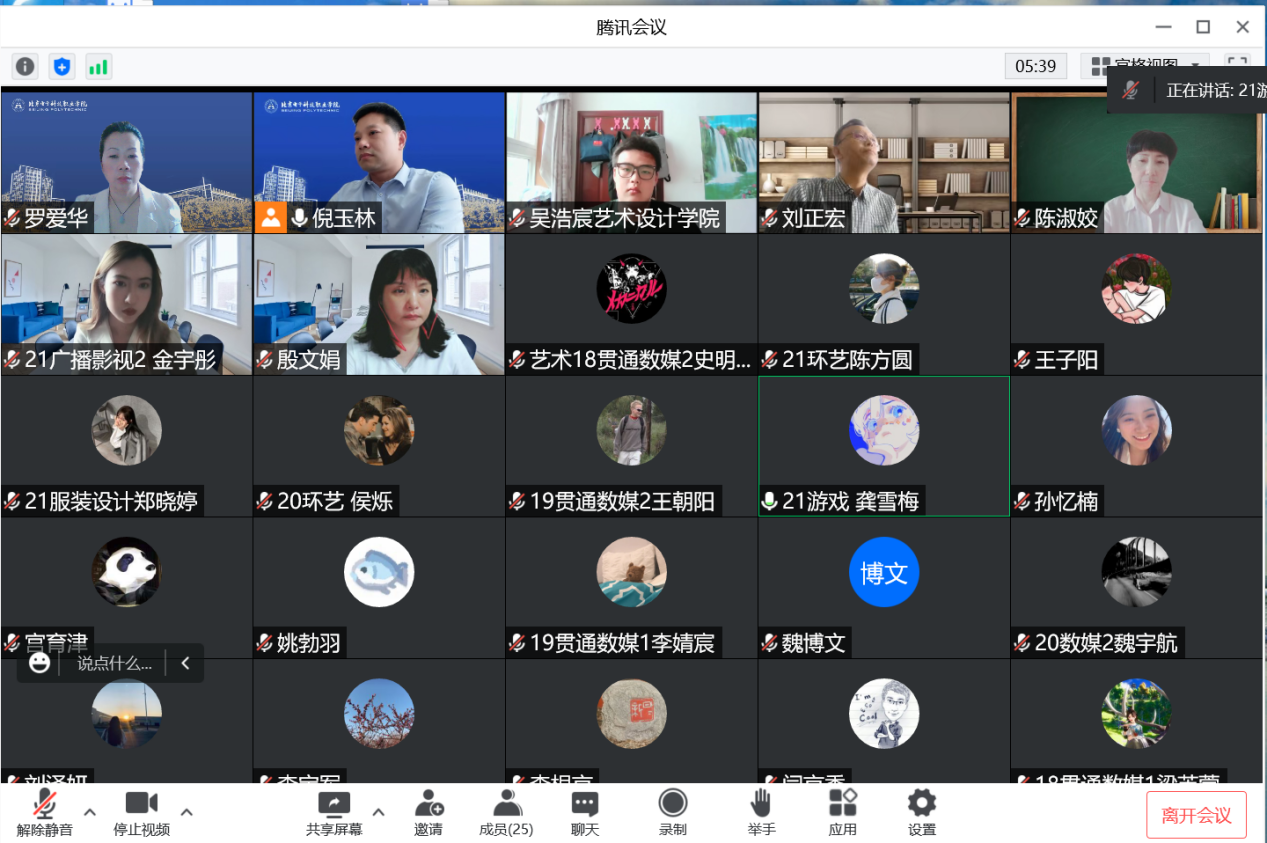Open 设置 settings gear
1267x843 pixels.
tap(921, 812)
